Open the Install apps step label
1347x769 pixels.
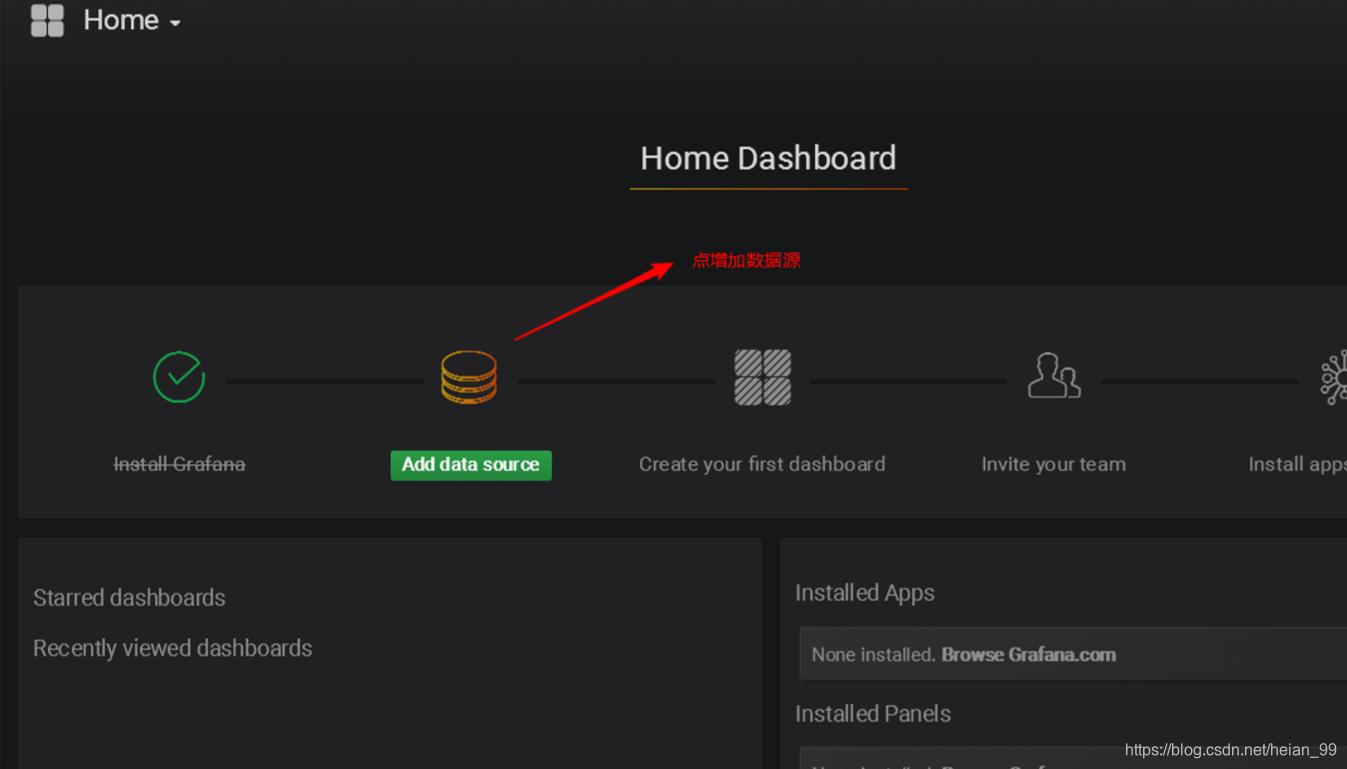pos(1297,464)
